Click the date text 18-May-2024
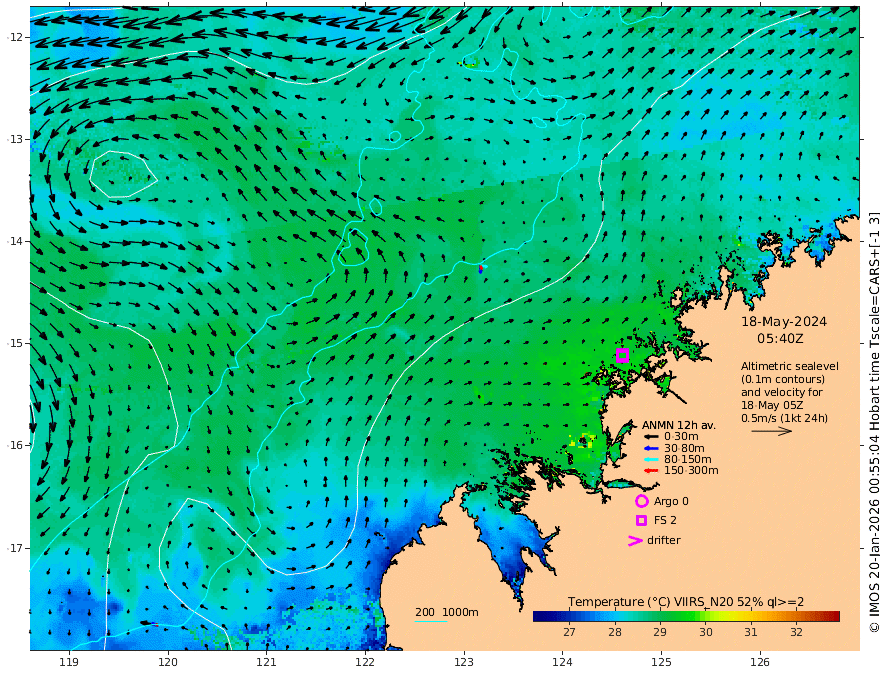The width and height of the screenshot is (880, 680). coord(784,321)
